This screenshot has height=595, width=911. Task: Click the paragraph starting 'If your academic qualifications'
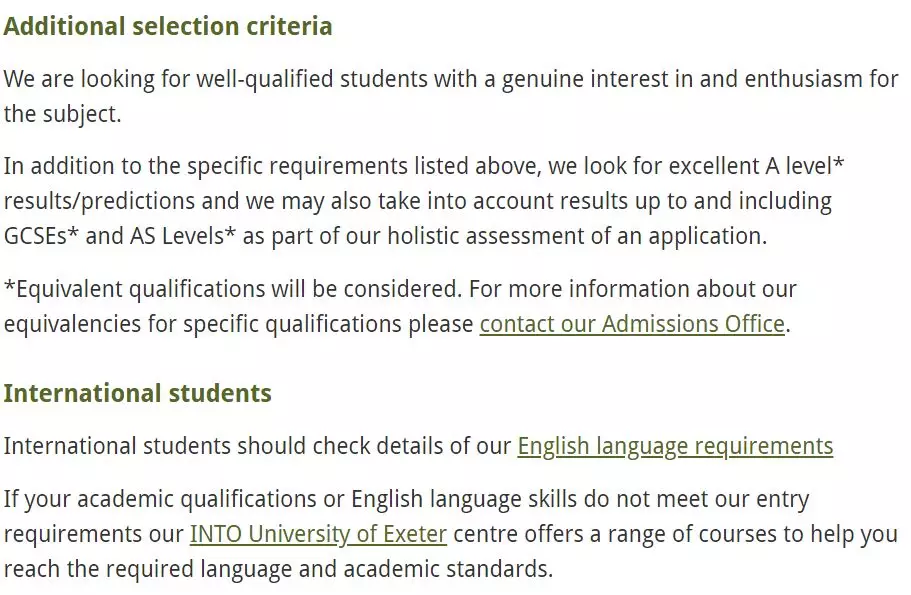pos(451,534)
